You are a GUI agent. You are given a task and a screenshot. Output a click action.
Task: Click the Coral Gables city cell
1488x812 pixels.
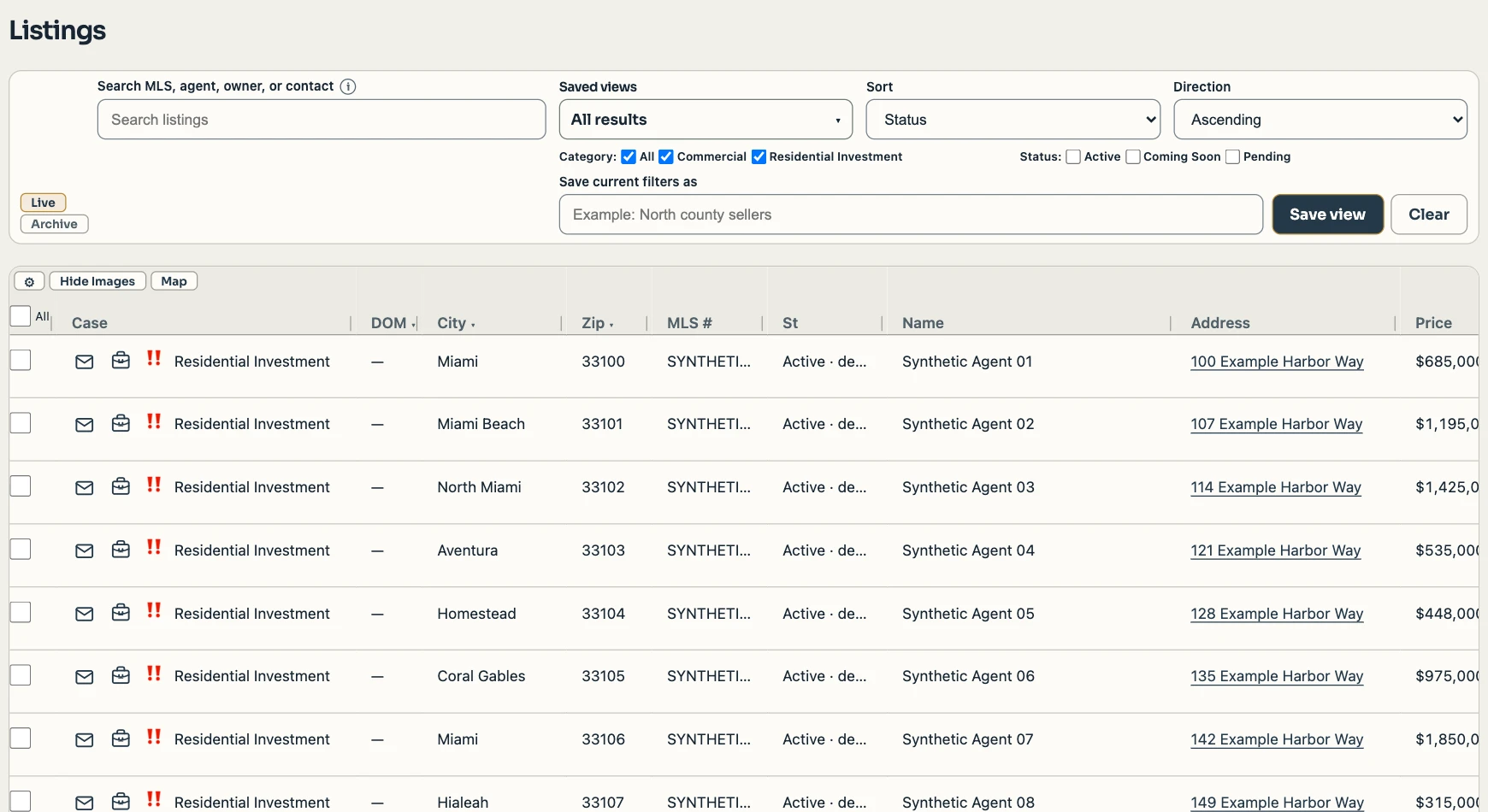pyautogui.click(x=481, y=676)
